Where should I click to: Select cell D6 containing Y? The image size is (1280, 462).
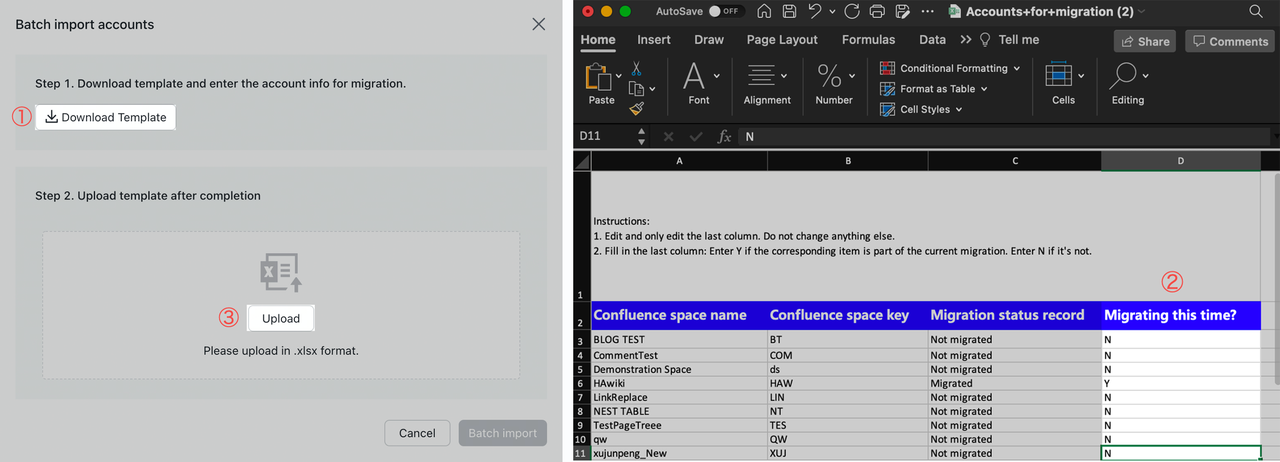coord(1180,383)
